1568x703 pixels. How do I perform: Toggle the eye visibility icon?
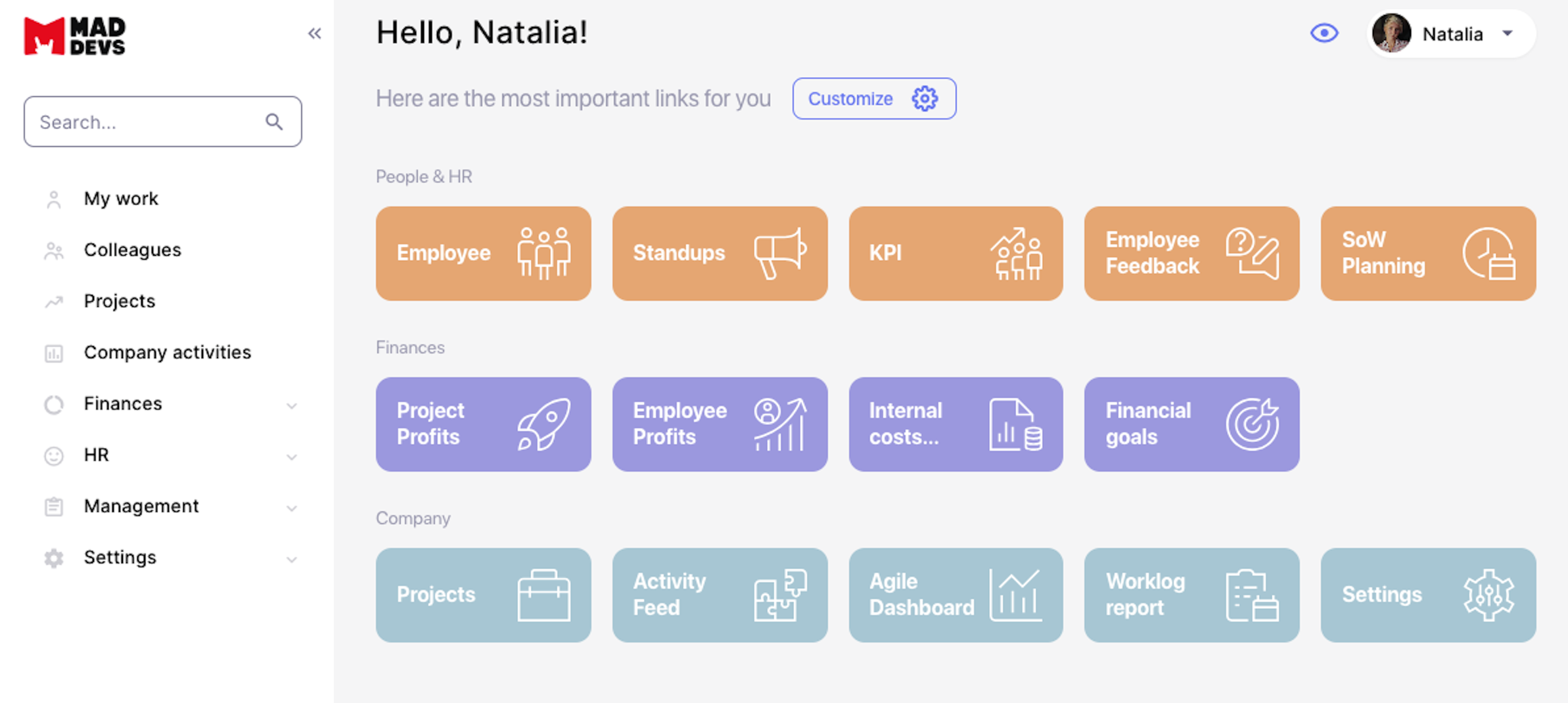coord(1324,34)
